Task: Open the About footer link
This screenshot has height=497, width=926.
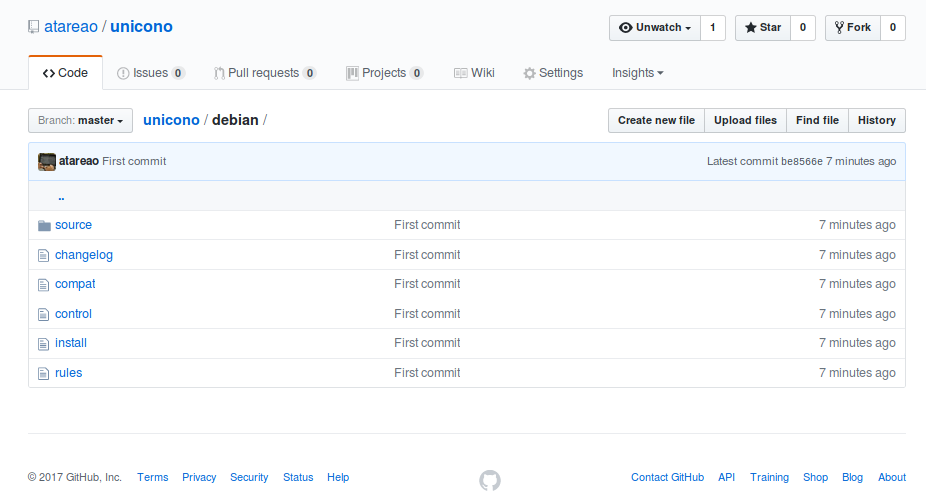Action: pos(892,477)
